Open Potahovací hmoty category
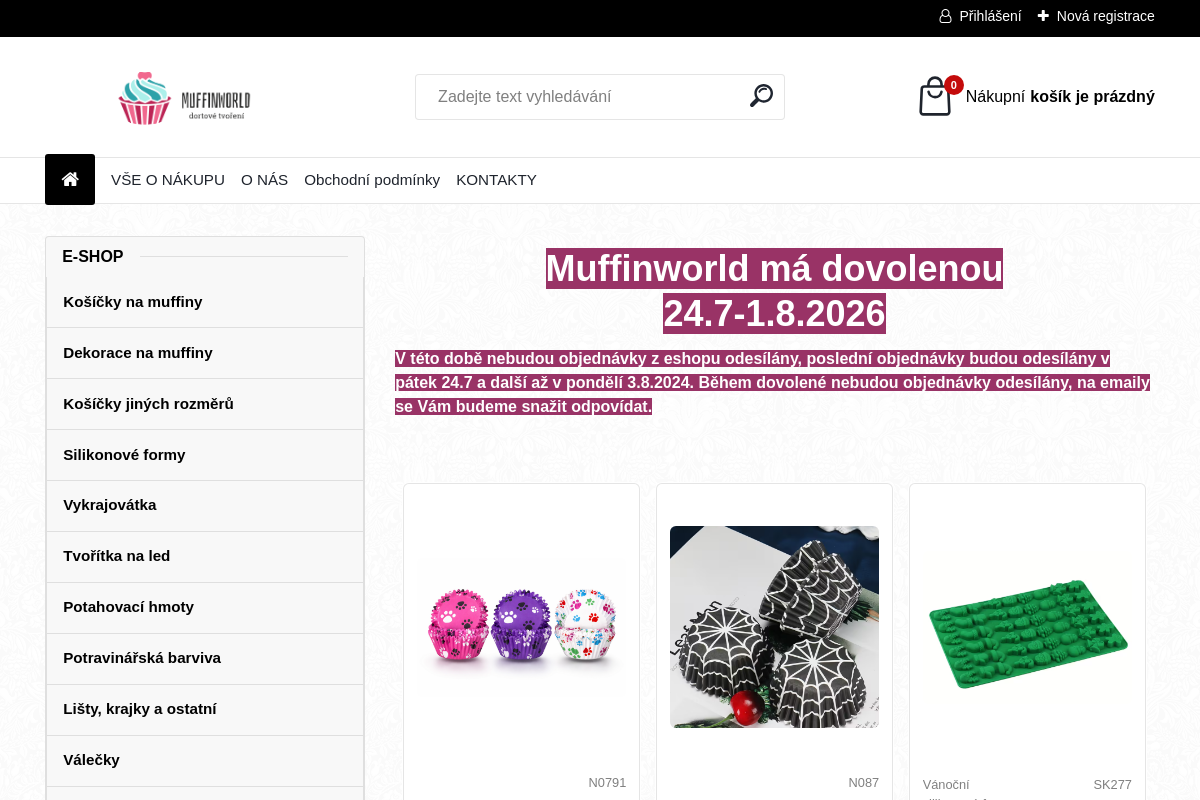1200x800 pixels. 205,607
